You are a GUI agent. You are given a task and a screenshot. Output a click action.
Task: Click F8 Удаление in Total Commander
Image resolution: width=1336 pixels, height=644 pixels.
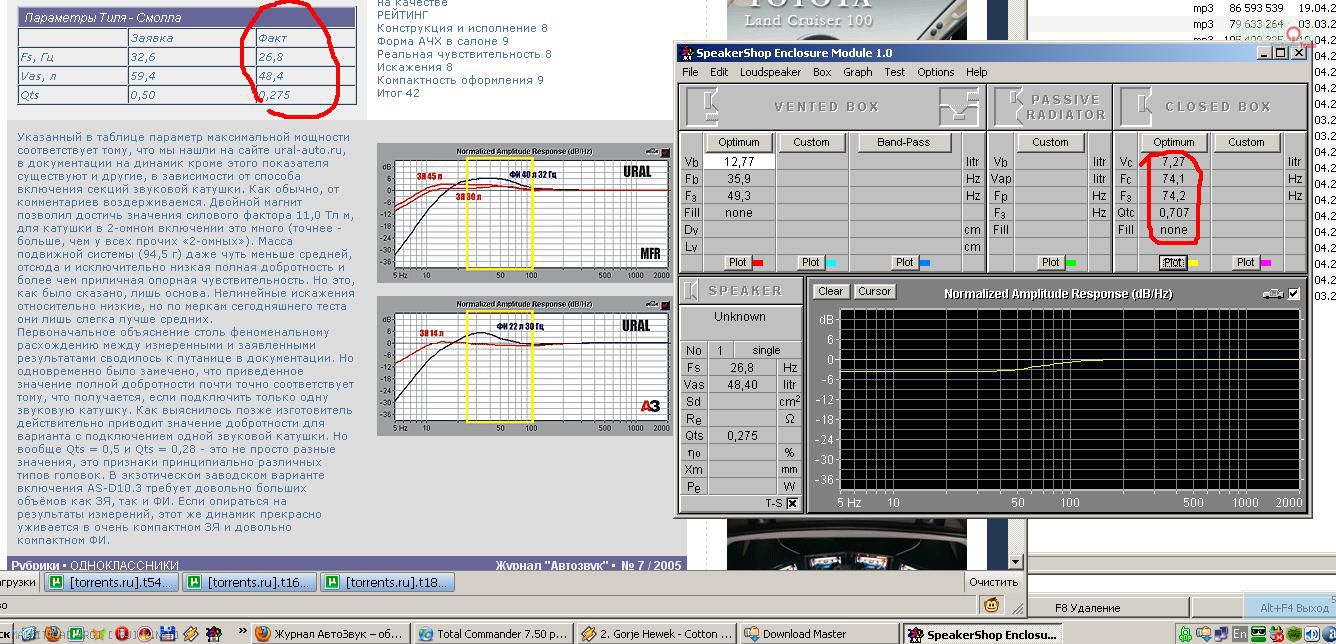[x=1087, y=608]
